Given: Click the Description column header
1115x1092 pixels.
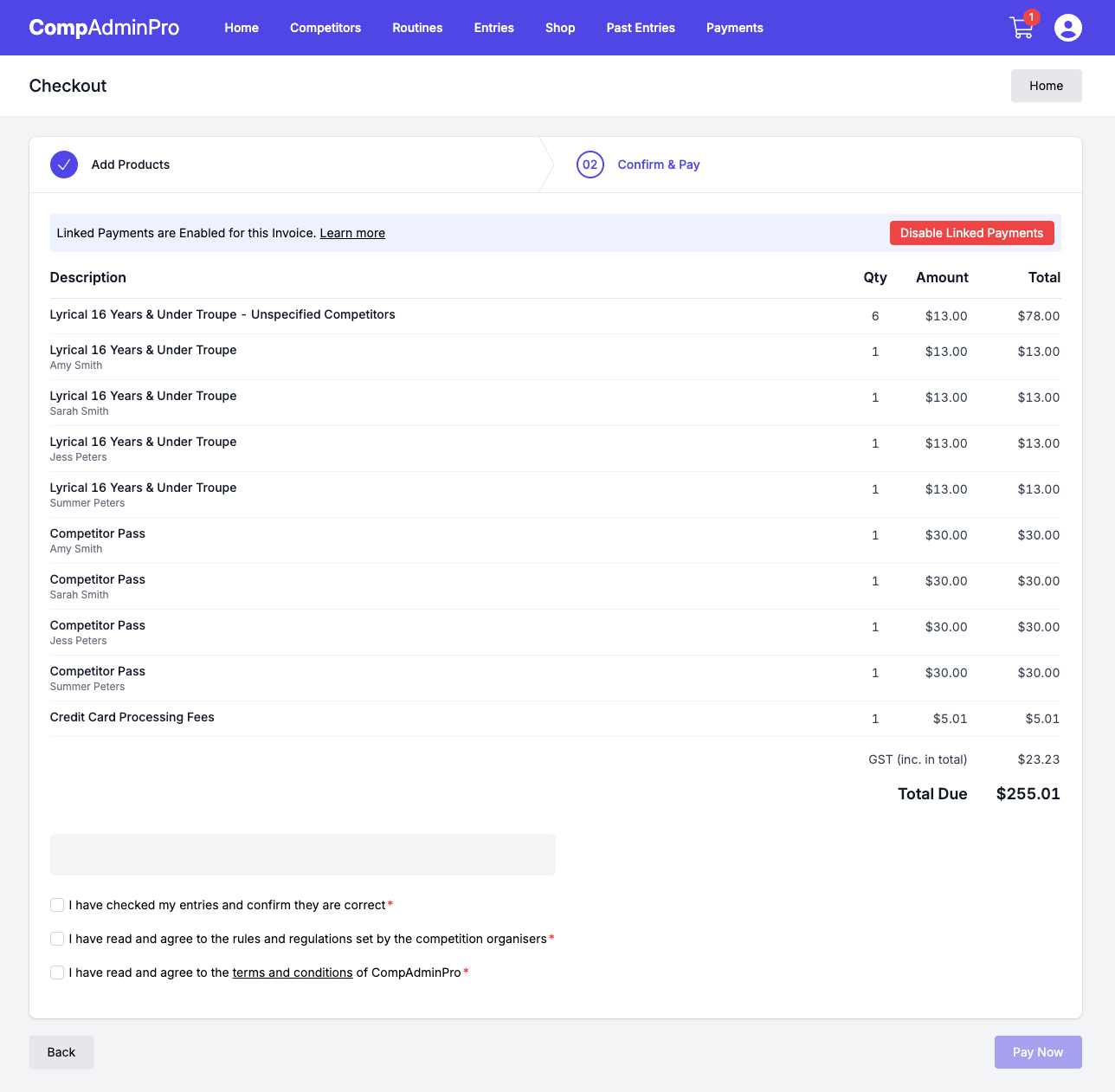Looking at the screenshot, I should 88,277.
